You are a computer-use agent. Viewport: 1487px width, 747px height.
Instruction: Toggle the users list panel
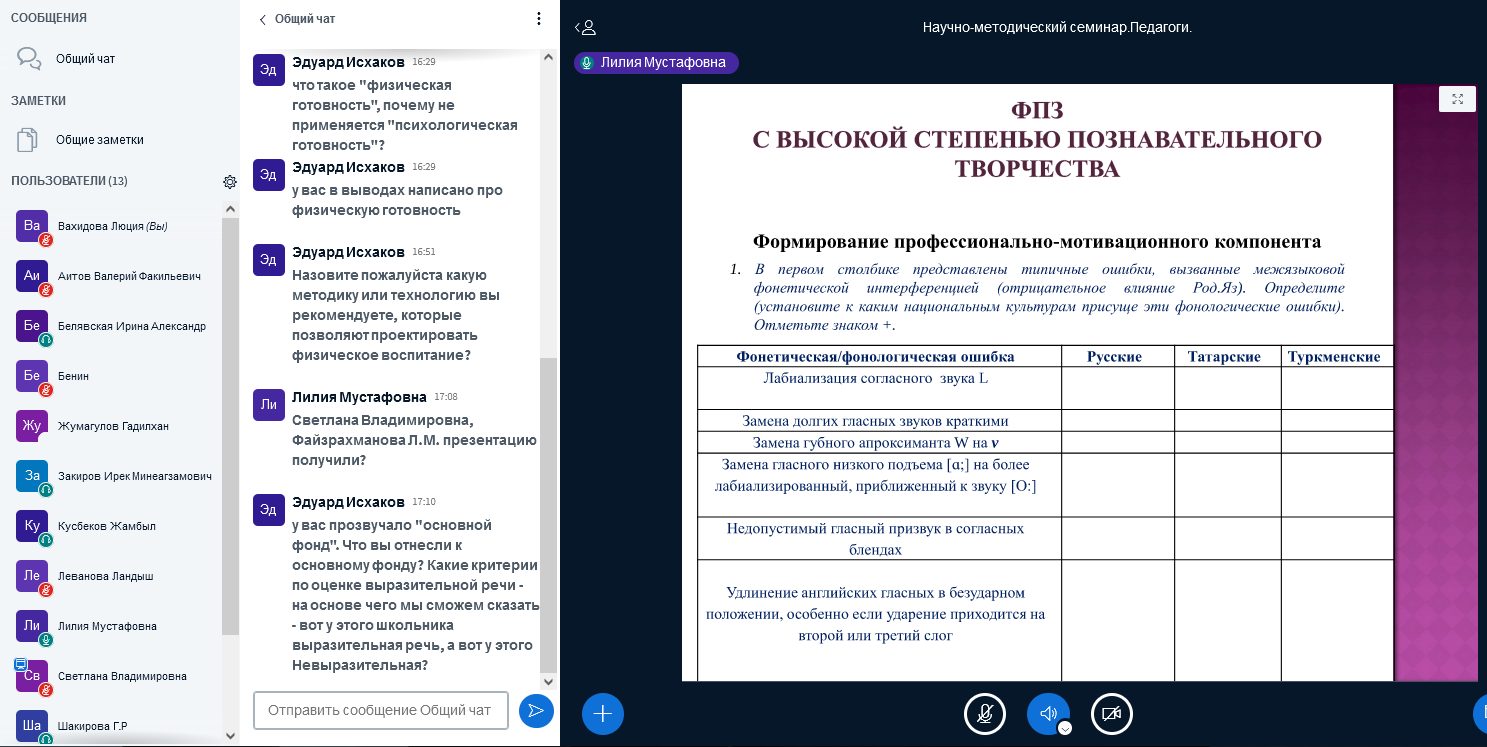coord(585,28)
